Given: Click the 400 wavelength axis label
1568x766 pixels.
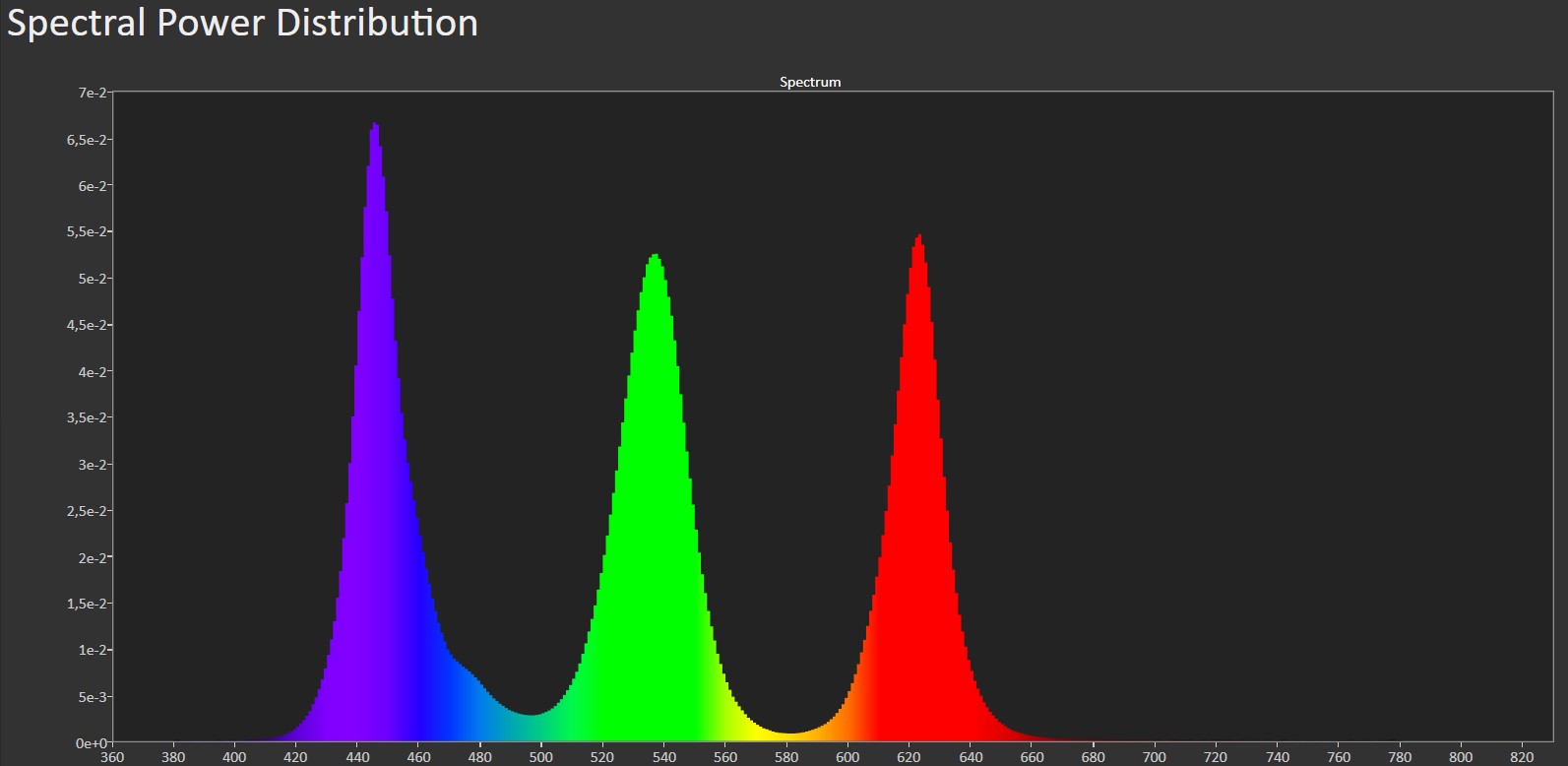Looking at the screenshot, I should [x=234, y=757].
